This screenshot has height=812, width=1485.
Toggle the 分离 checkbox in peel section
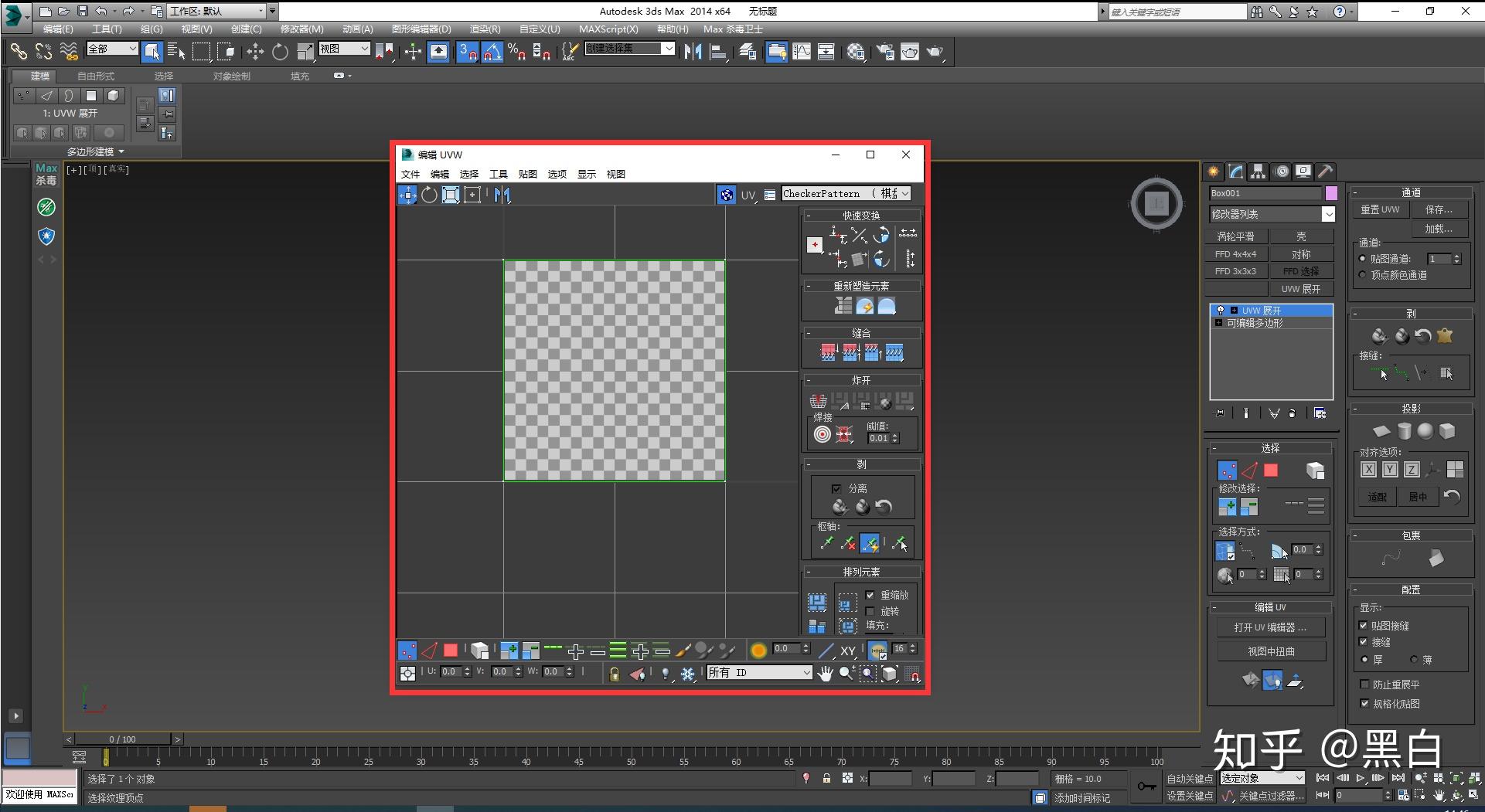836,488
